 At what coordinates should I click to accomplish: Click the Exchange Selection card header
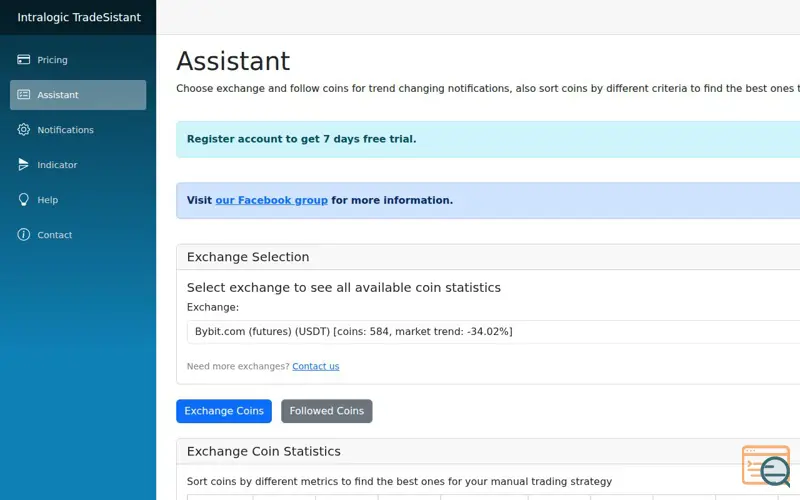488,257
